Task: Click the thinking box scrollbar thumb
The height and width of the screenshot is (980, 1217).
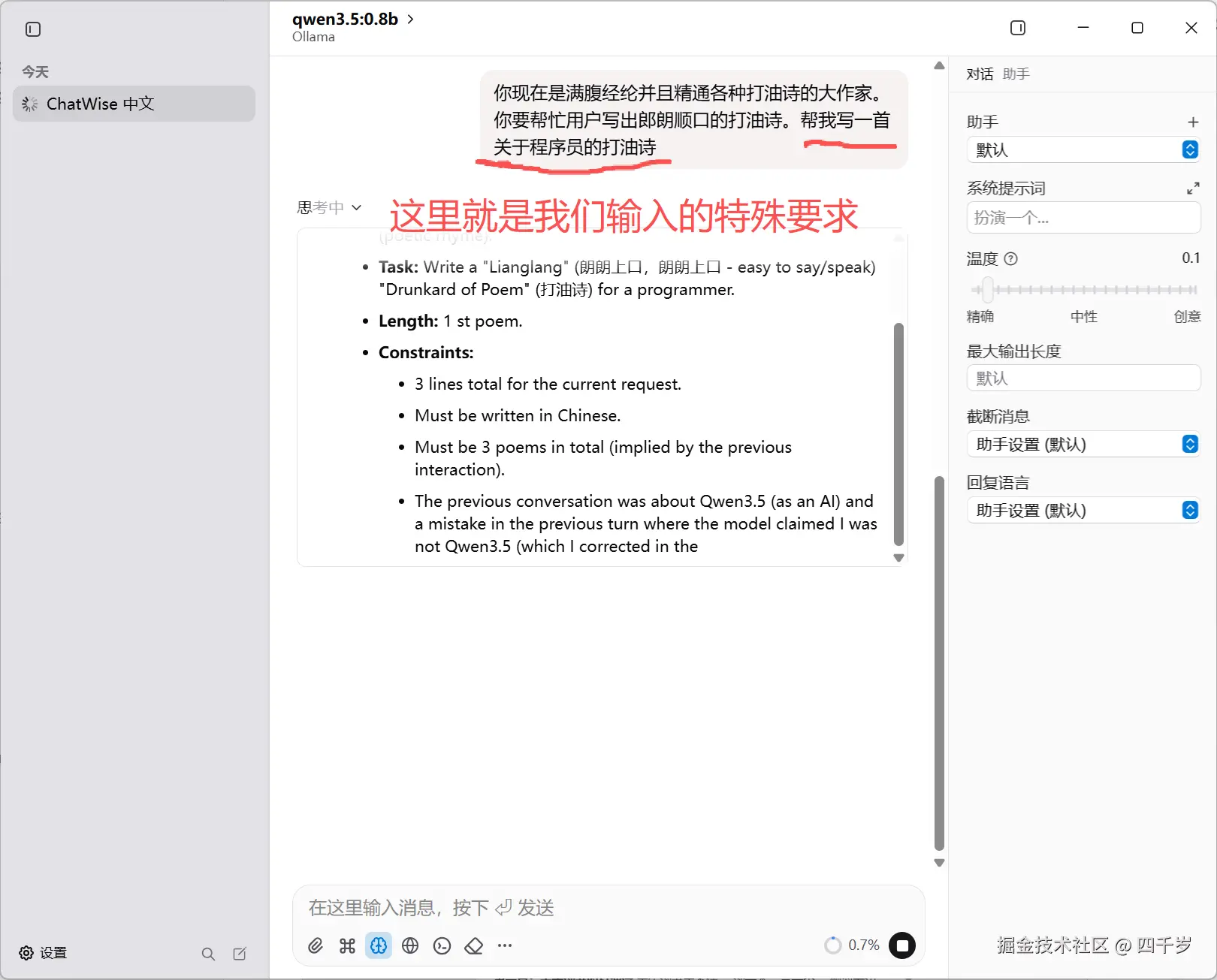Action: [x=898, y=434]
